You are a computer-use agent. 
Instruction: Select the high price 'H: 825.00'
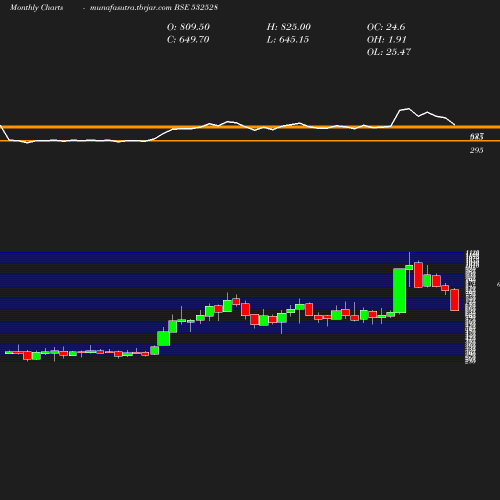point(288,27)
